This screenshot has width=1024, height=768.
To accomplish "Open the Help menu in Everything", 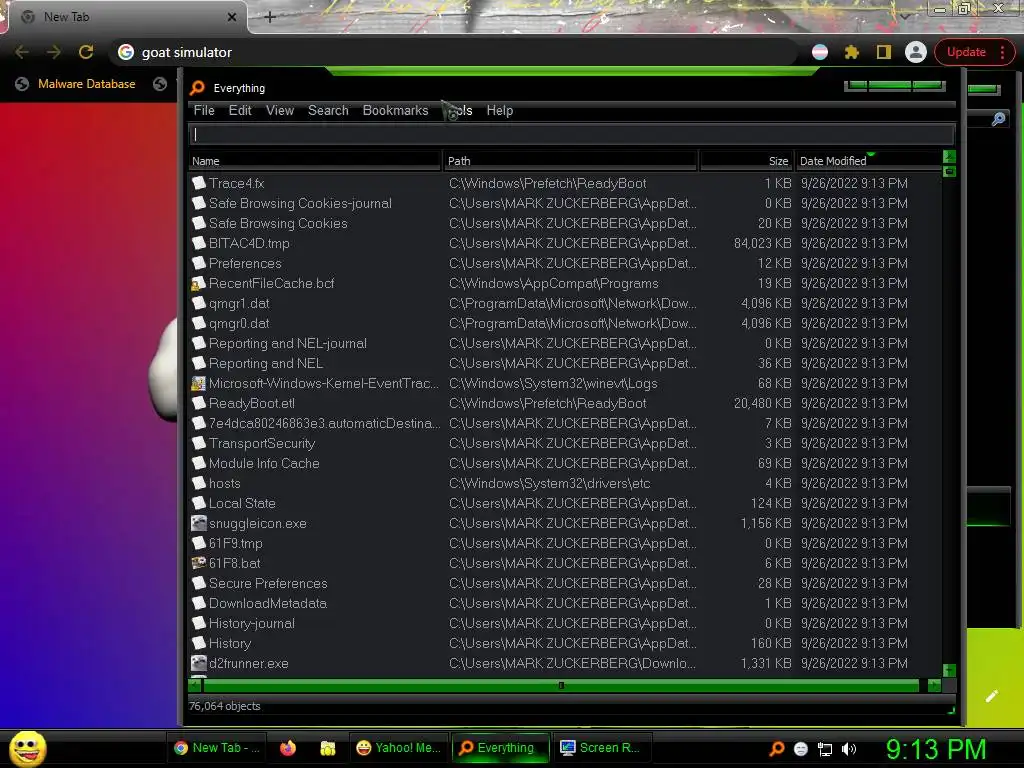I will coord(500,110).
